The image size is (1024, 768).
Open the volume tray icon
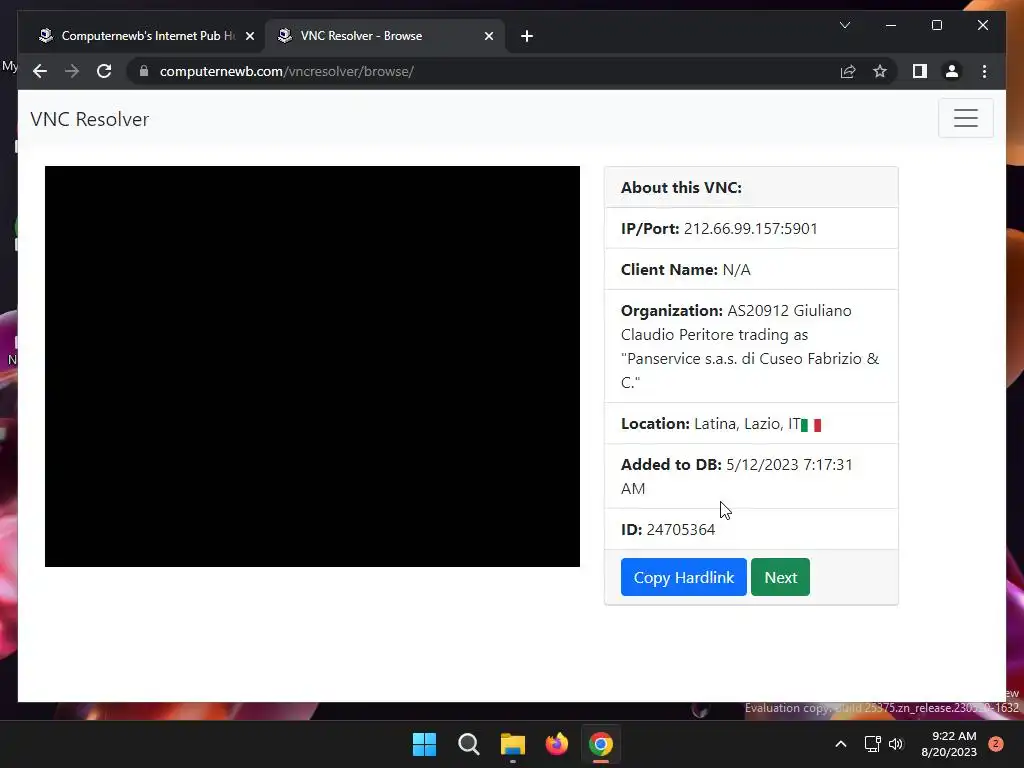pos(896,744)
